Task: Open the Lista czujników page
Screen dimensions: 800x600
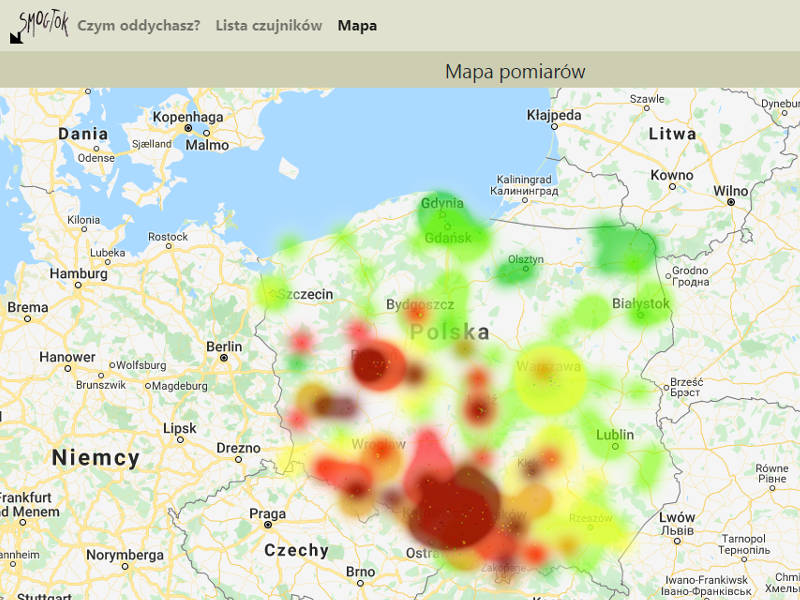Action: click(267, 25)
